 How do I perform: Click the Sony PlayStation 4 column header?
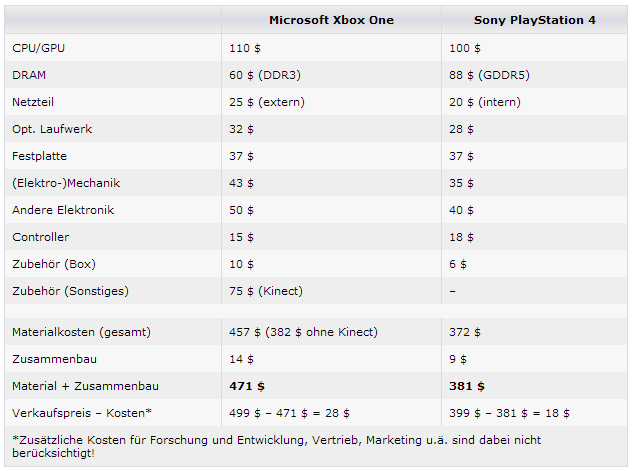535,20
